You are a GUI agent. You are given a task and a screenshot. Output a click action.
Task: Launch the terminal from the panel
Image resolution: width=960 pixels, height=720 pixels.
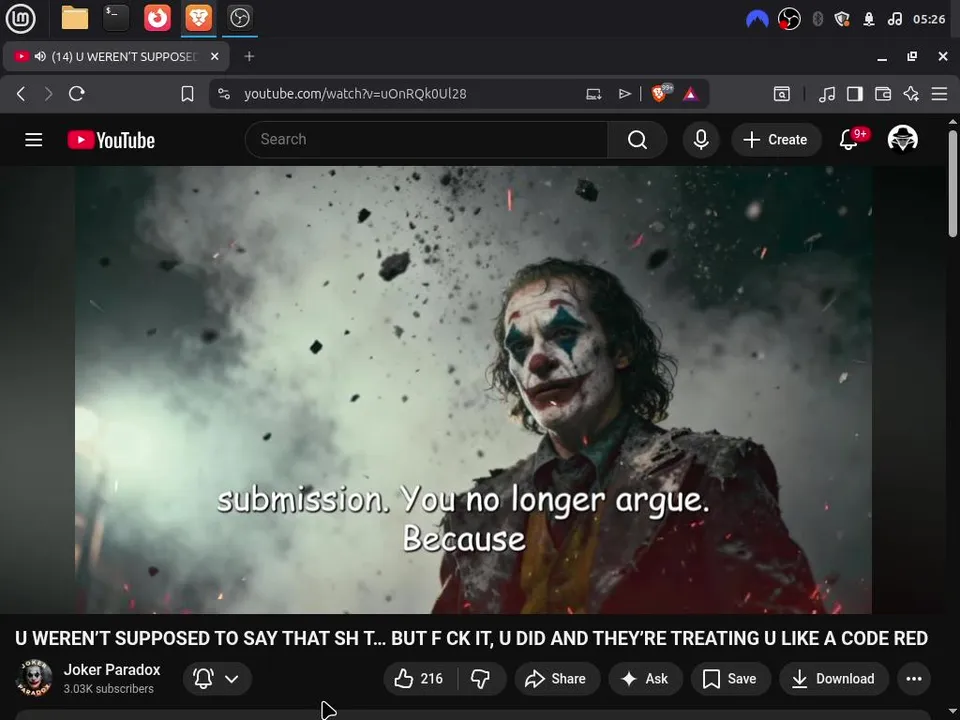pyautogui.click(x=116, y=18)
